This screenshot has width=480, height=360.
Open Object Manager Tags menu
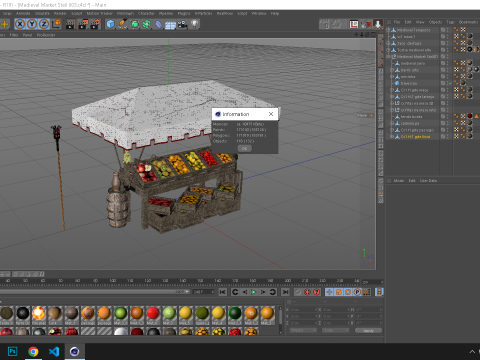[450, 22]
